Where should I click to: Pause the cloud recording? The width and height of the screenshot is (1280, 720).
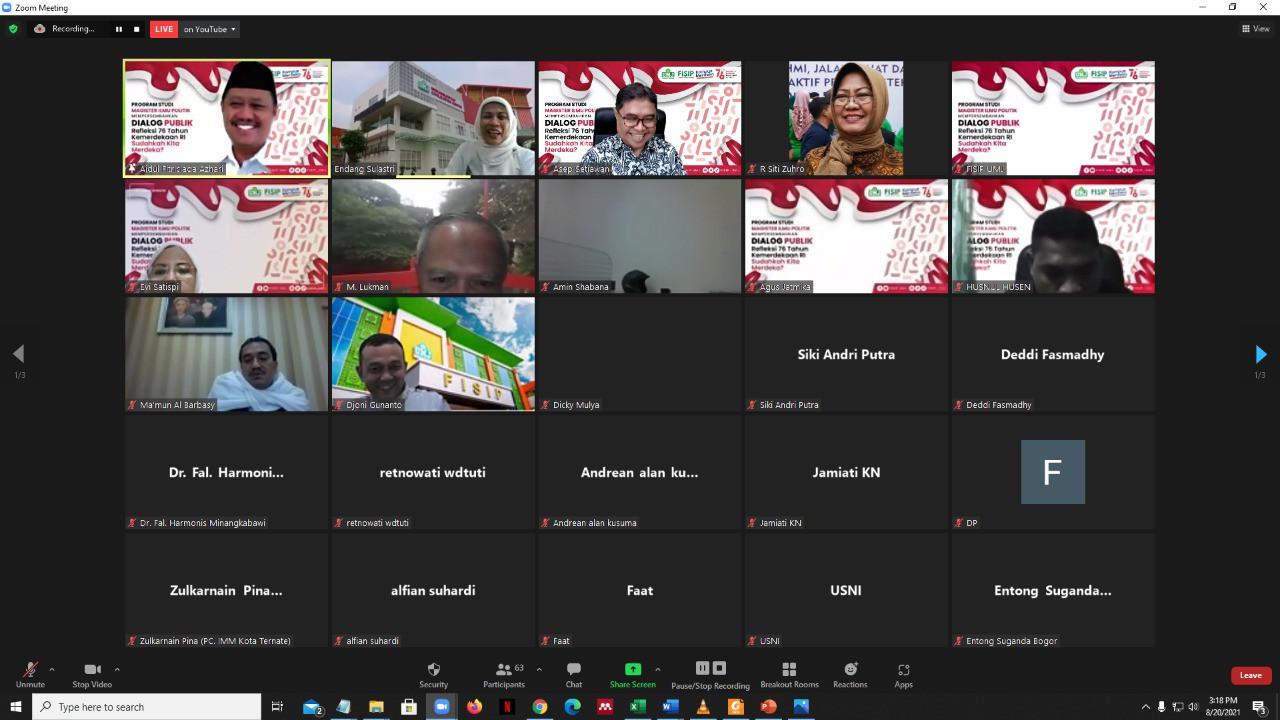click(703, 668)
